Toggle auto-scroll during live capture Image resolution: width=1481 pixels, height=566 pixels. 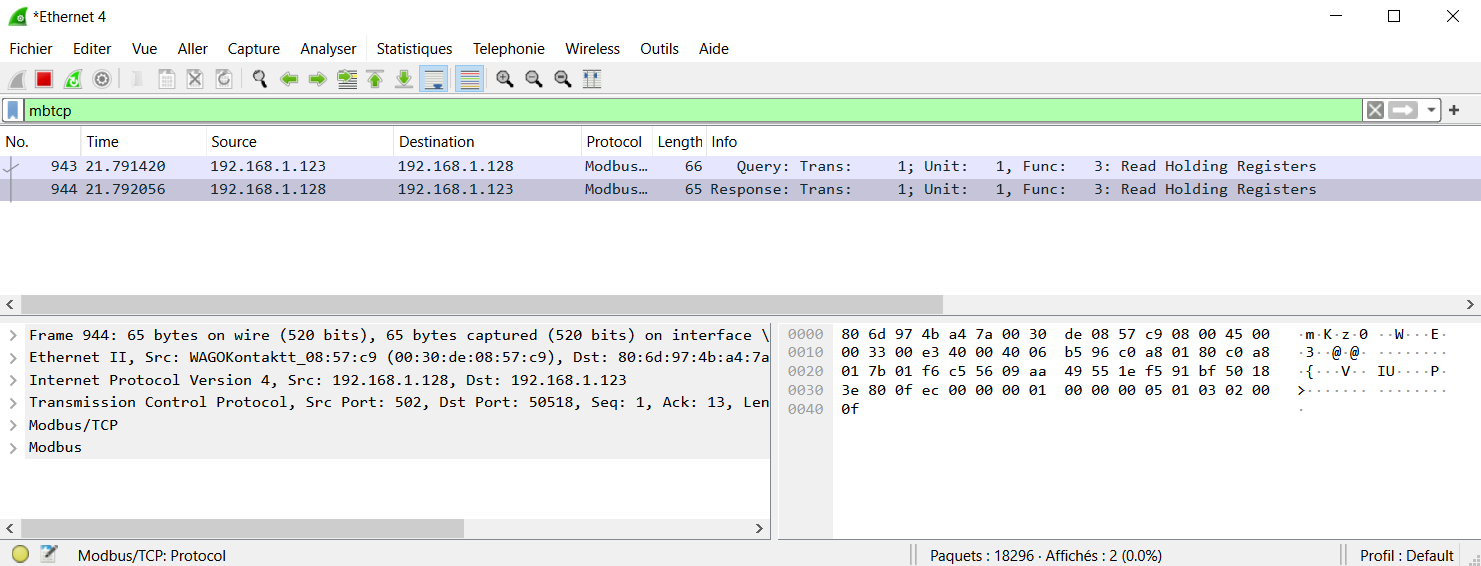[x=434, y=79]
